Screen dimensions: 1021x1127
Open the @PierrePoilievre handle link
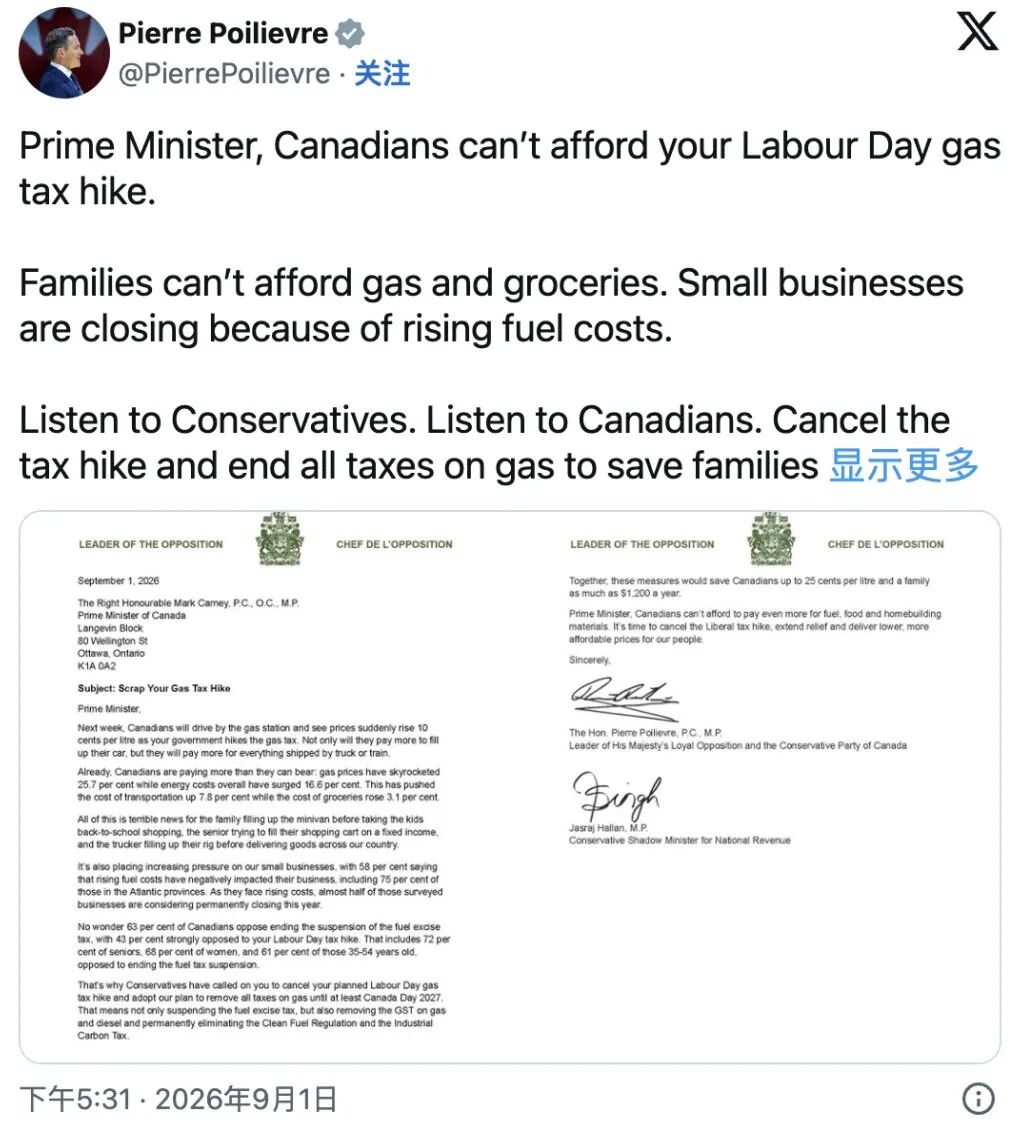224,73
